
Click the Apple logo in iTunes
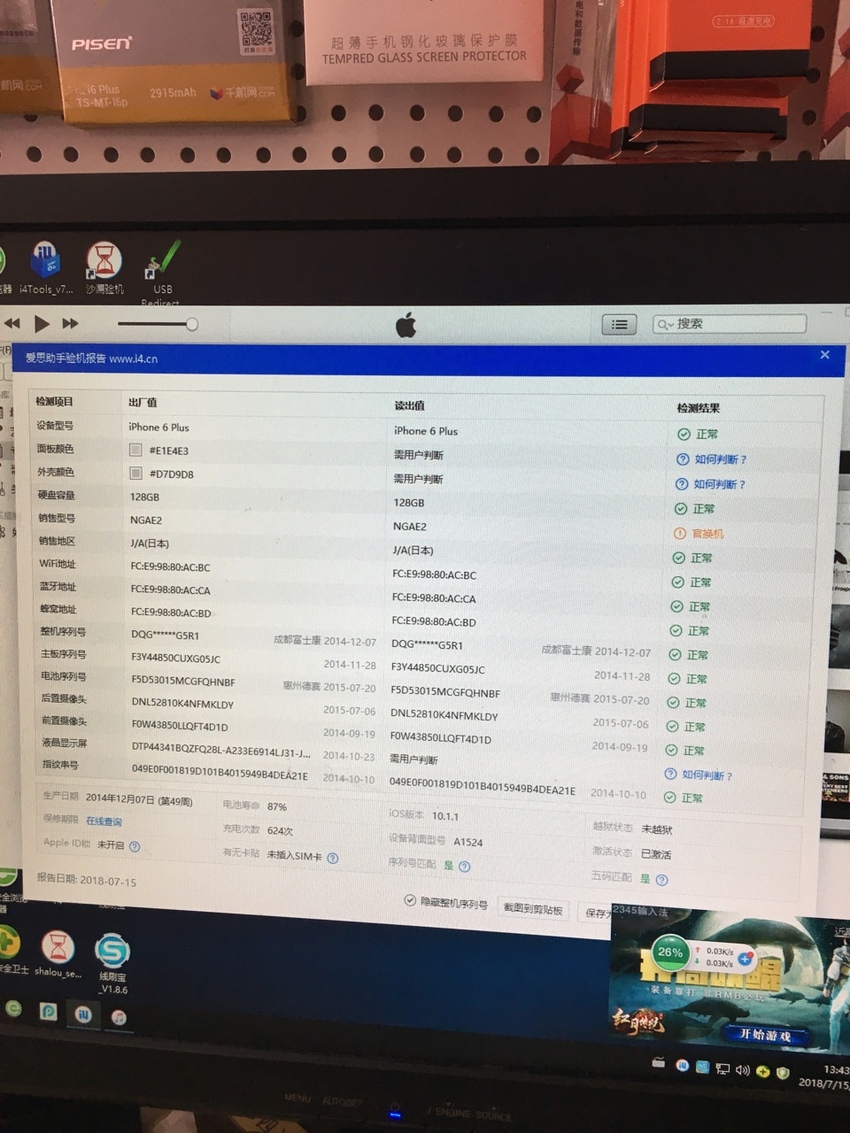(406, 326)
